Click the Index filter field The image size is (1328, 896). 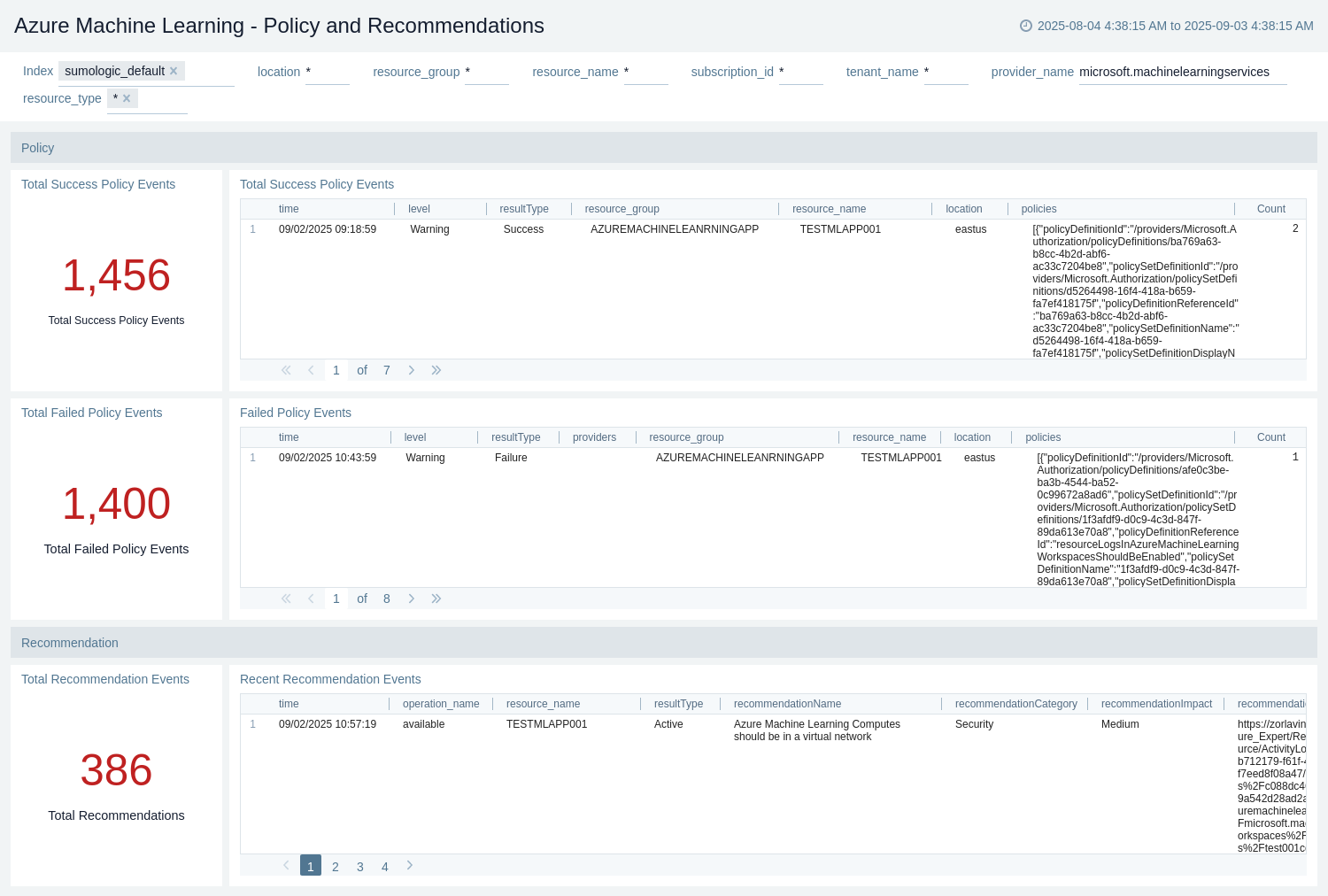146,72
